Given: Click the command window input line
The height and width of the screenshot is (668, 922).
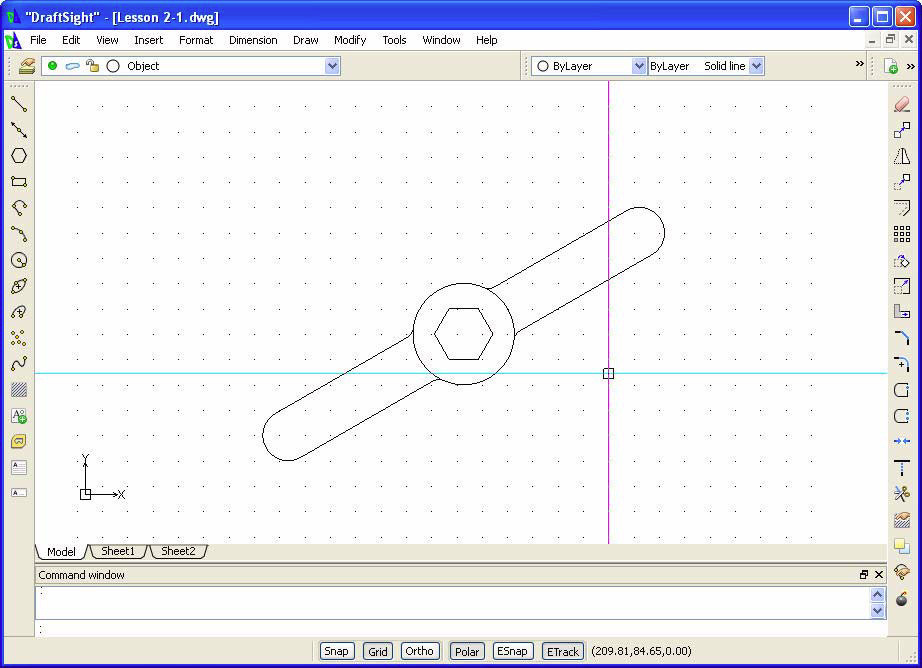Looking at the screenshot, I should pos(450,629).
